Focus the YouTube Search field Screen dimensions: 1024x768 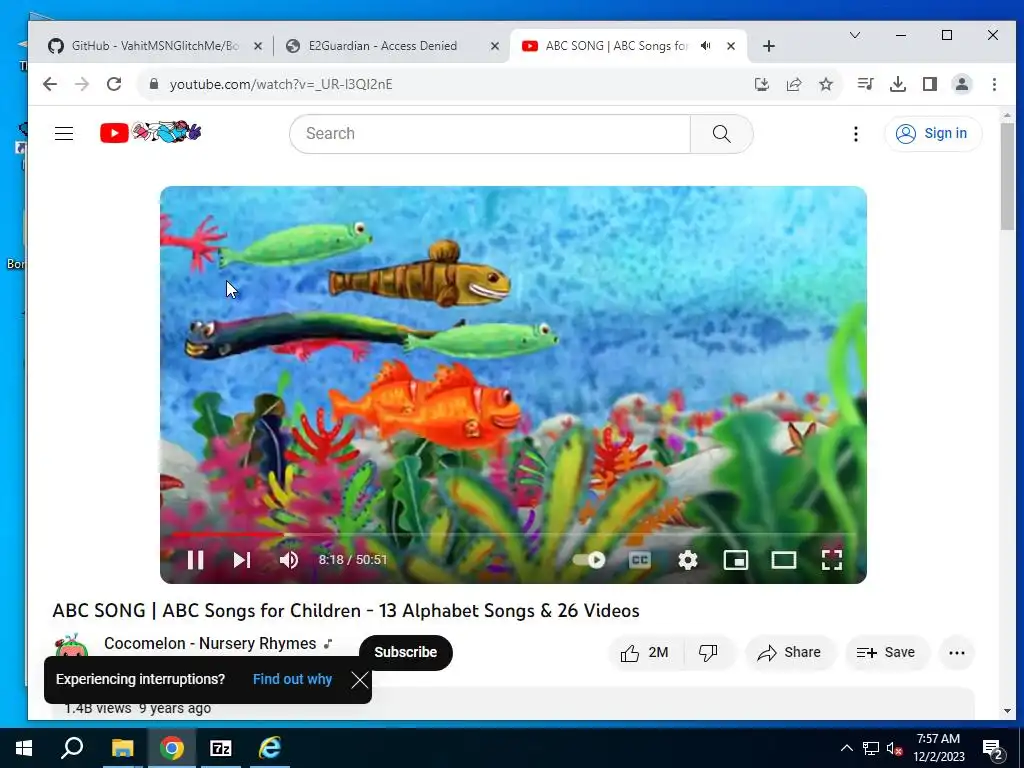coord(490,134)
